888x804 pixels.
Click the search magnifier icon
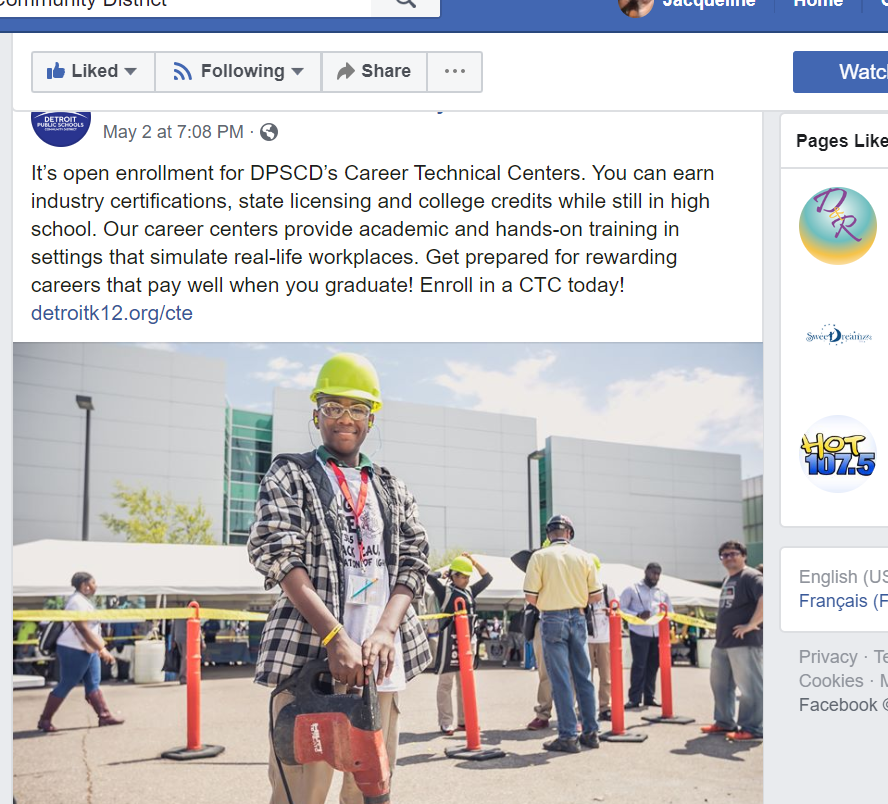coord(405,3)
